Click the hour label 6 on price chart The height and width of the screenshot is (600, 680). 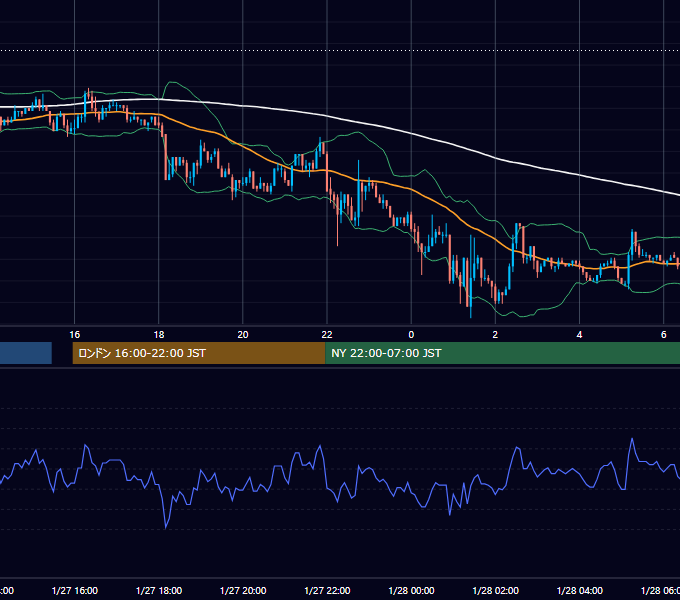click(664, 334)
